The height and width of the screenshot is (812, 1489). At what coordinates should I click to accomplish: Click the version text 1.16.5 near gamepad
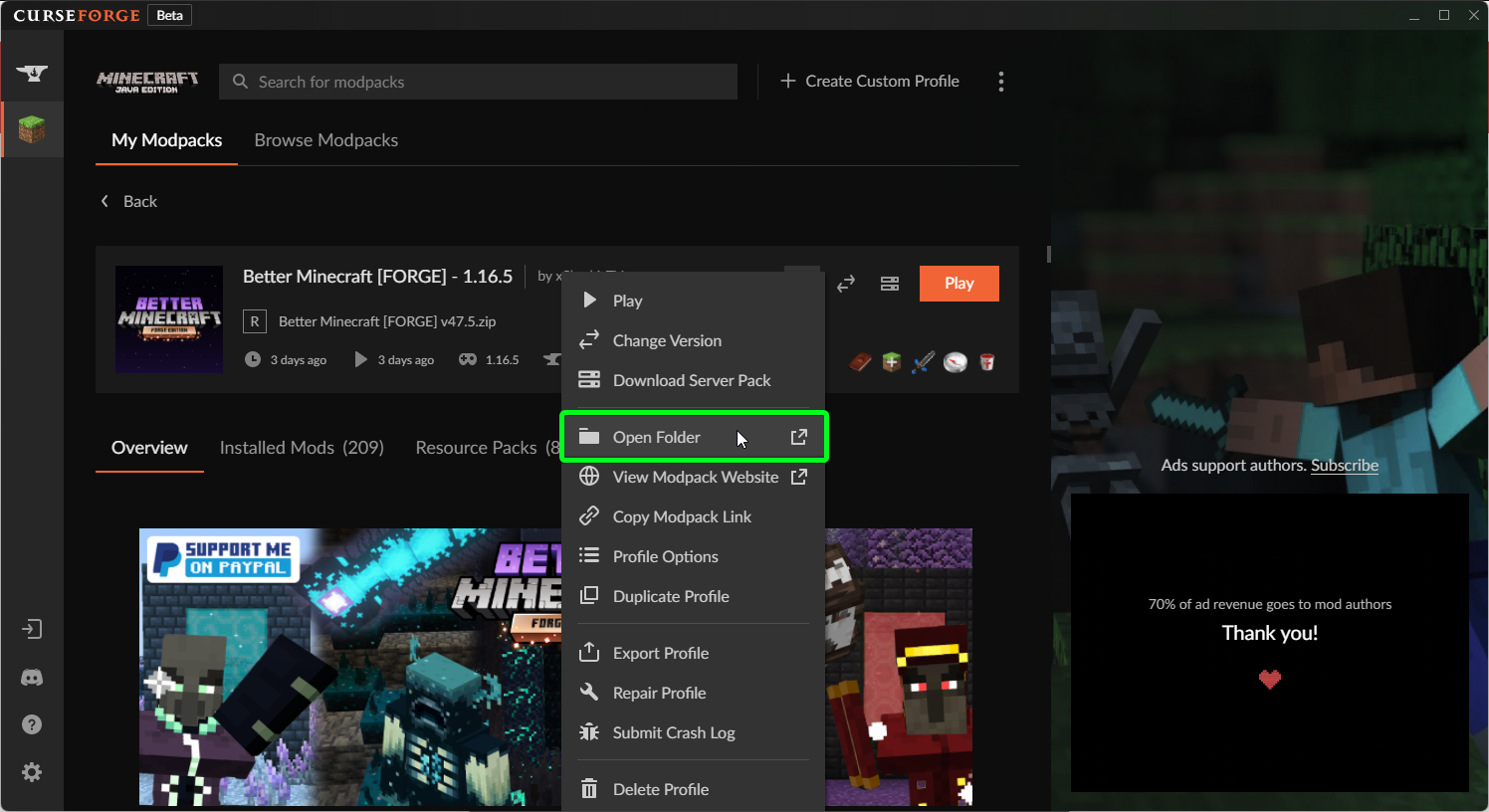[503, 360]
